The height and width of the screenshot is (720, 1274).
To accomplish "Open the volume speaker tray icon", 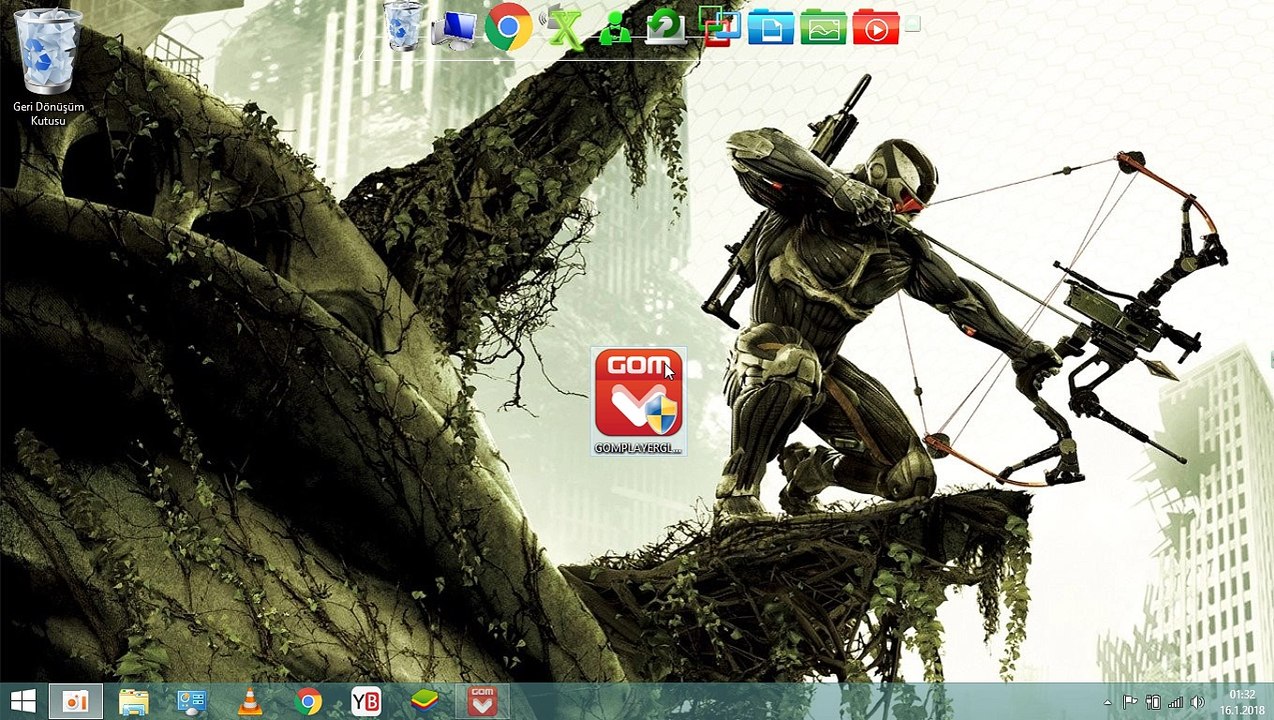I will 1197,702.
